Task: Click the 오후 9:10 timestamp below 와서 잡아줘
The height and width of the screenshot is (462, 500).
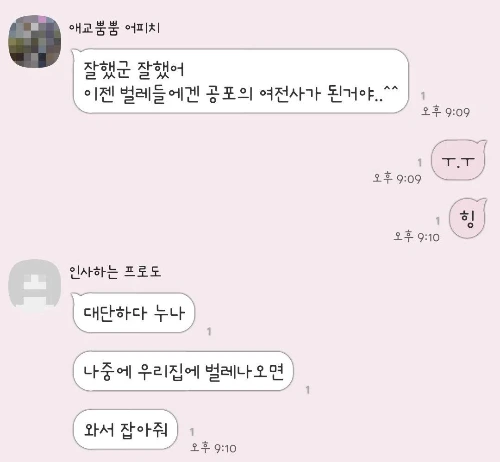Action: click(213, 448)
